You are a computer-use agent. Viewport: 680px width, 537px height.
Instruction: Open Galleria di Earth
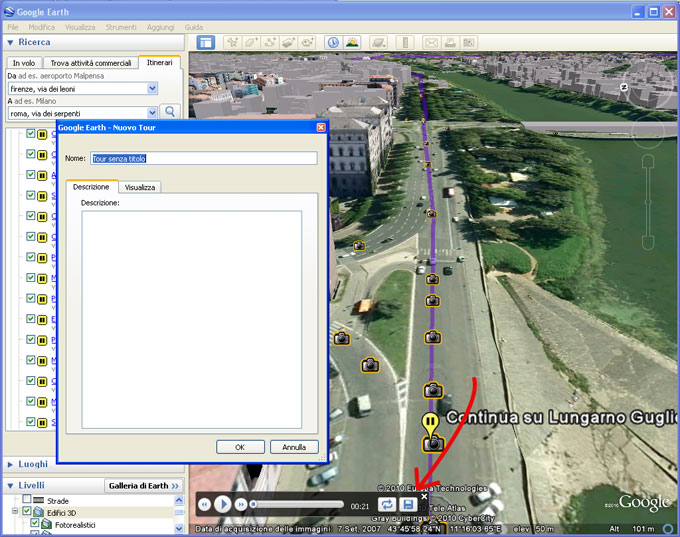point(143,486)
